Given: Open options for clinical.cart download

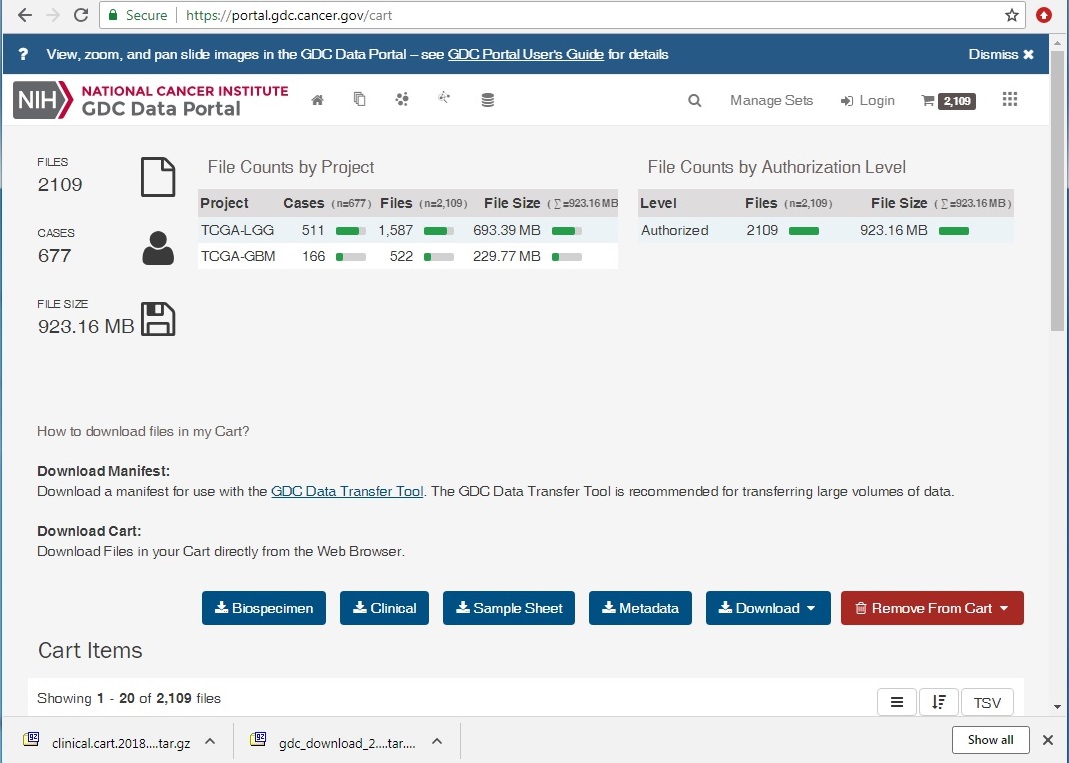Looking at the screenshot, I should click(x=211, y=741).
